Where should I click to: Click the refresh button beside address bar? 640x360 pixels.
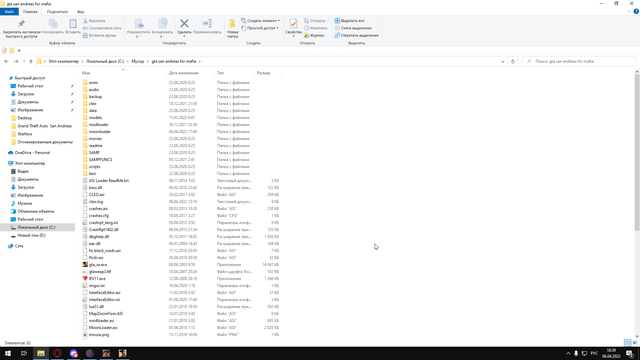(x=513, y=61)
